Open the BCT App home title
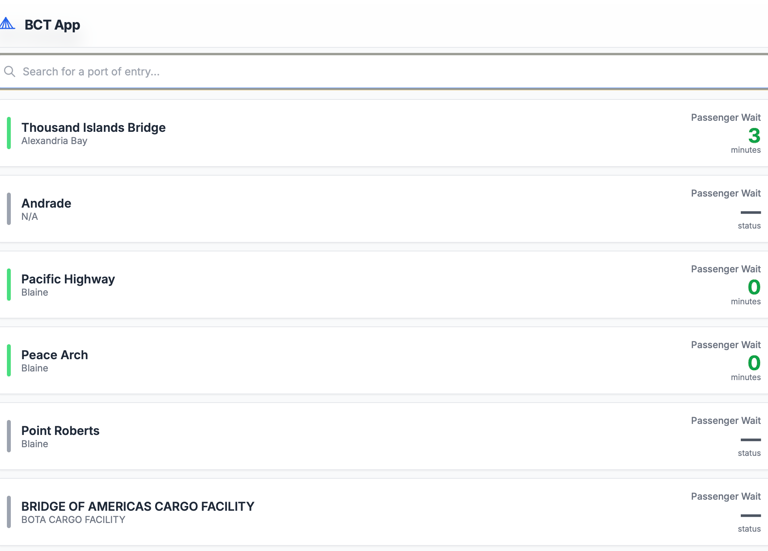The height and width of the screenshot is (551, 768). 52,25
